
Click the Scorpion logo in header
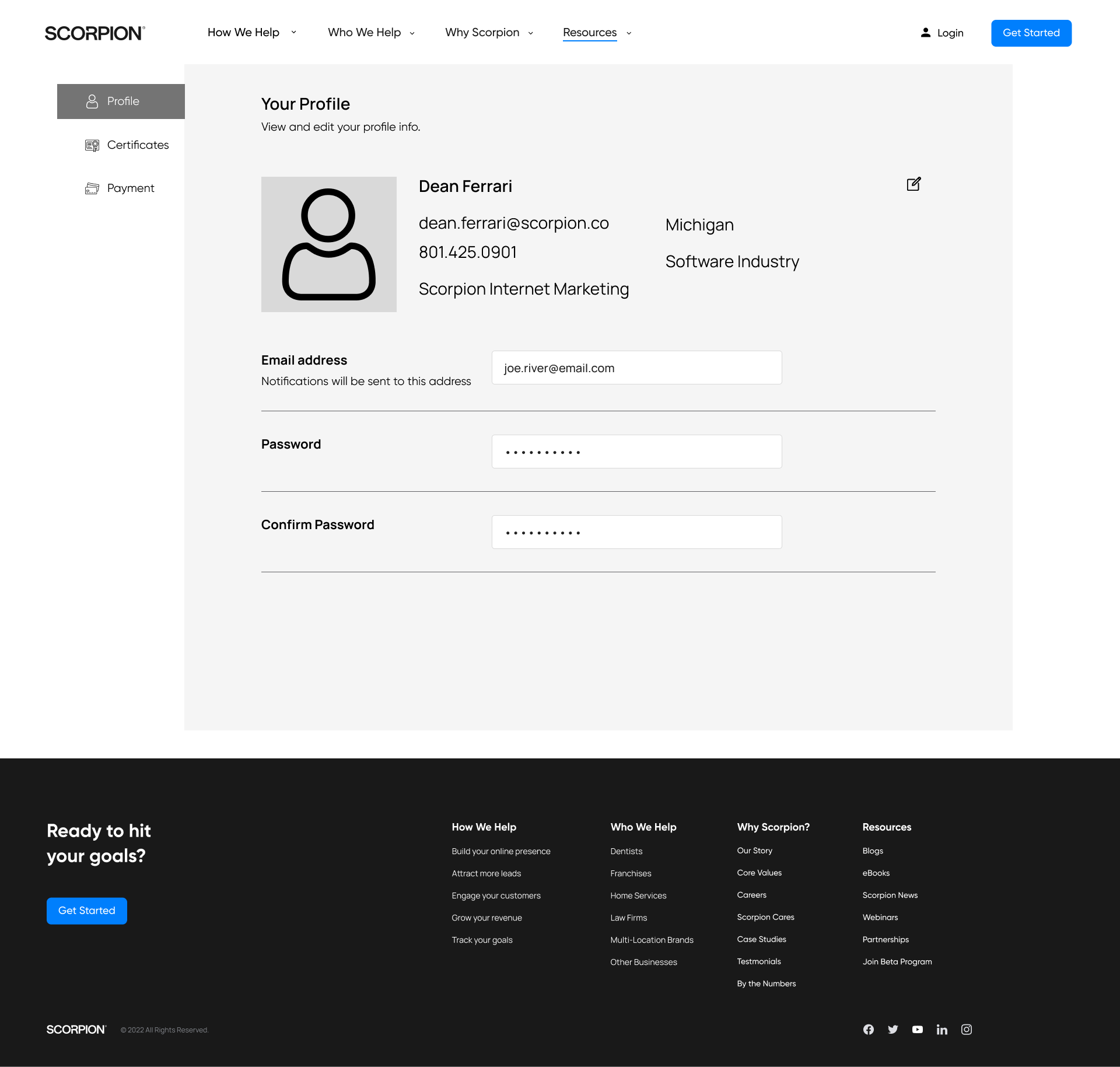(94, 33)
